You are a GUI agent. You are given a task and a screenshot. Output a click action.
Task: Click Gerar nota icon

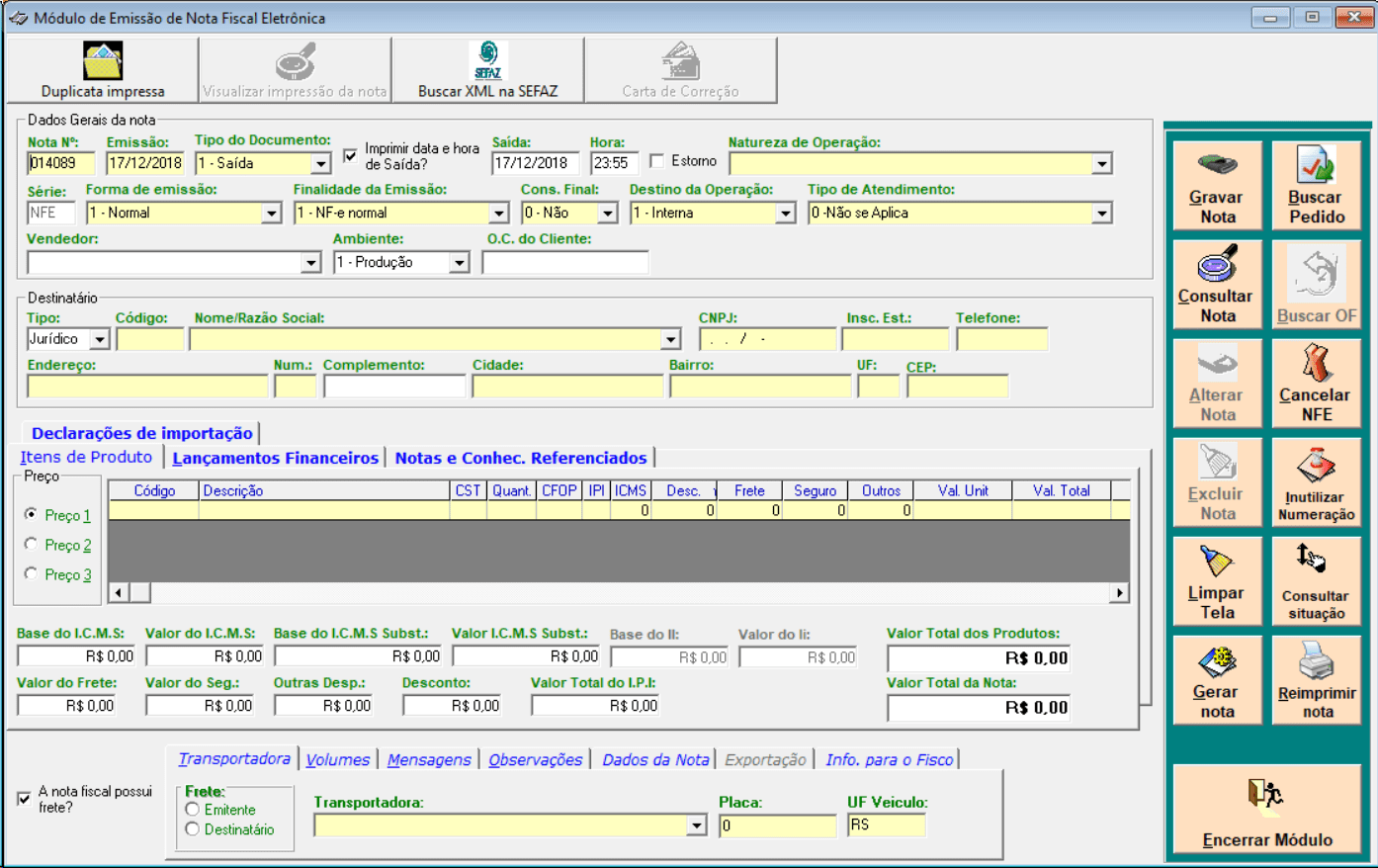1217,661
